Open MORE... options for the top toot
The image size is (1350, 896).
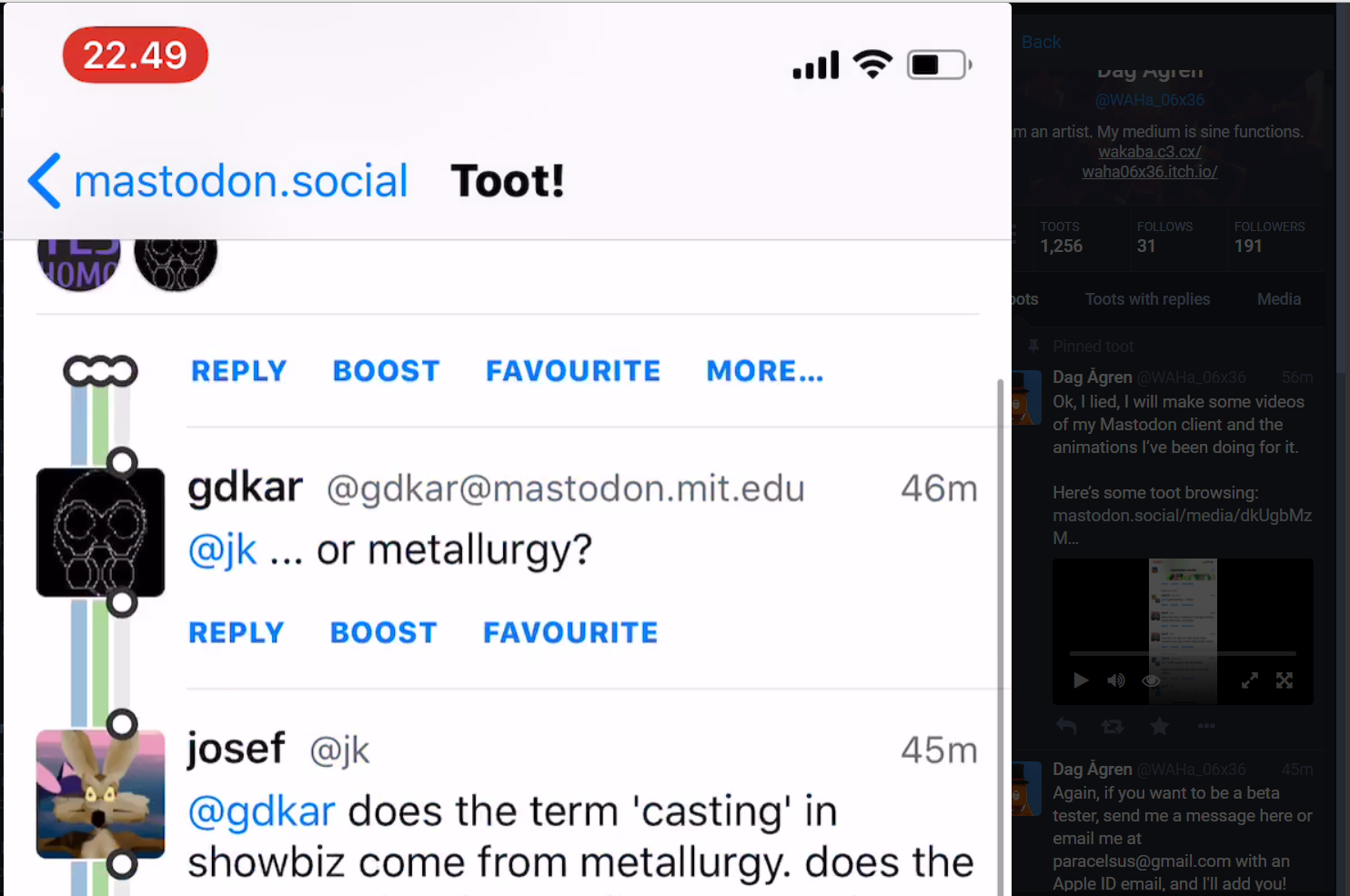tap(764, 371)
